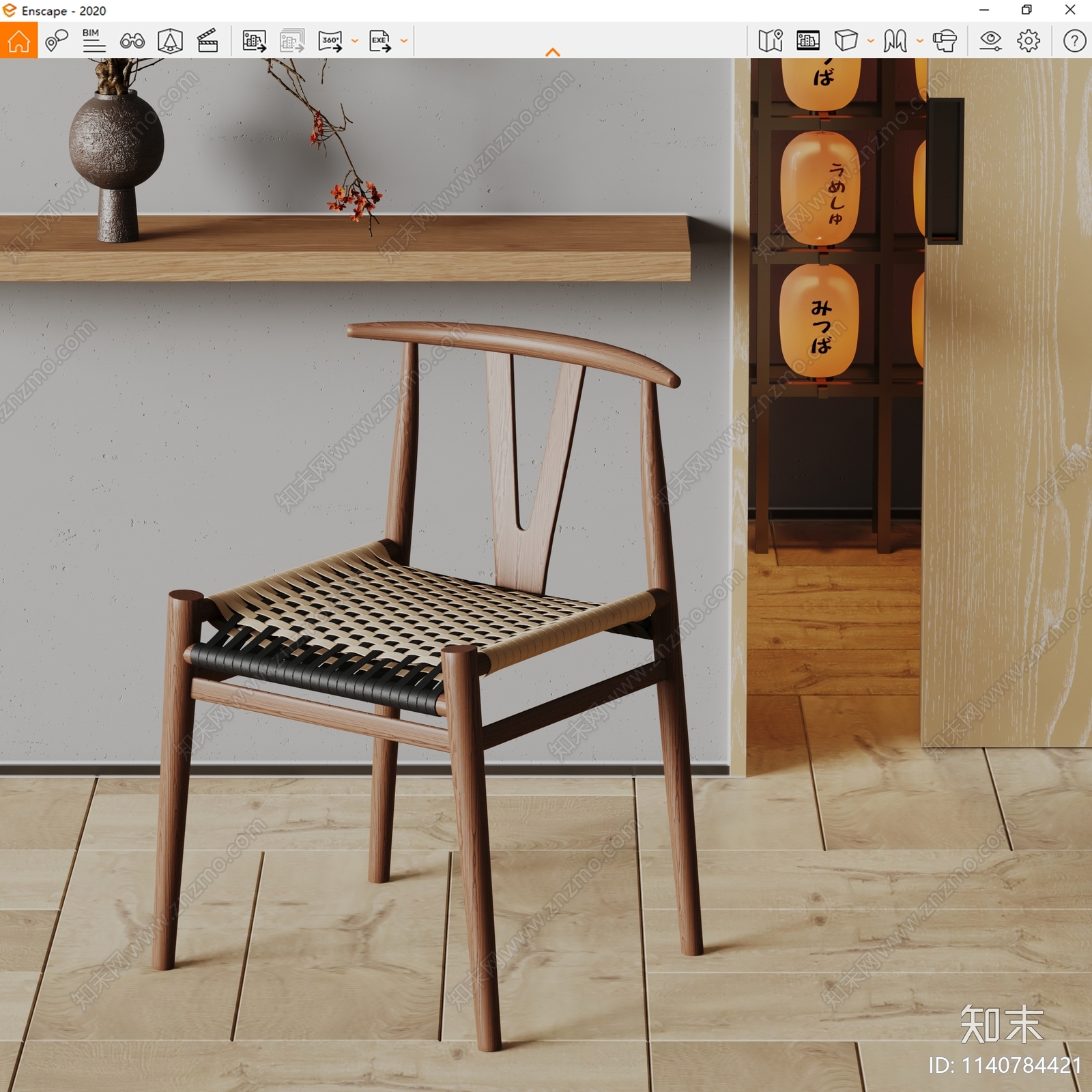
Task: Collapse the toolbar with orange chevron
Action: click(553, 52)
